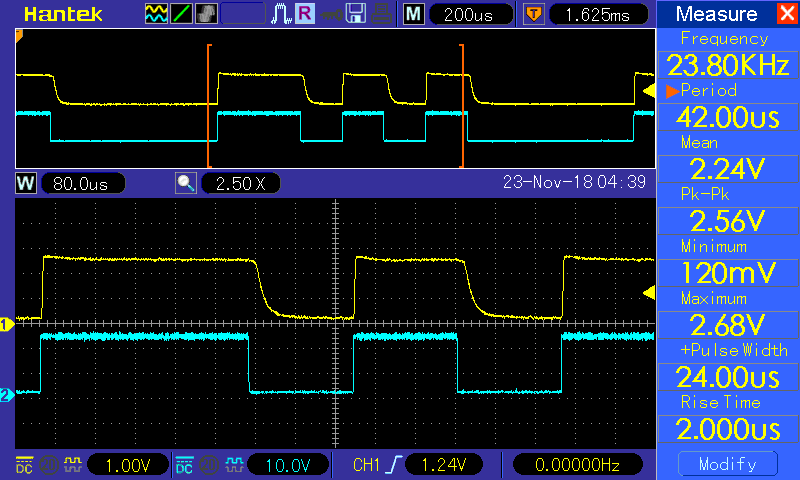Click the magnifier zoom icon
The width and height of the screenshot is (800, 480).
point(185,184)
